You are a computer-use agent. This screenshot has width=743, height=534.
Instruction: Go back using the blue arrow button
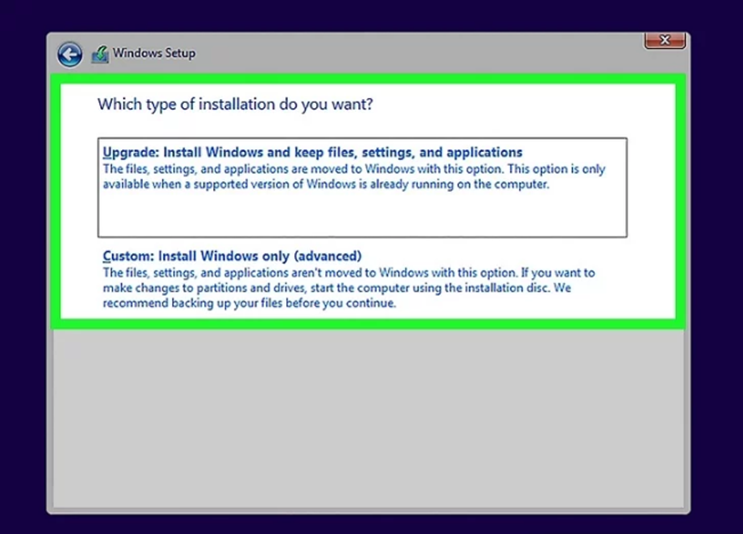pos(70,54)
